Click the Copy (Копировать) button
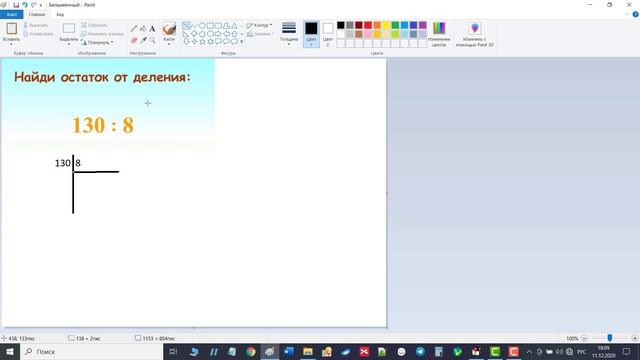 pyautogui.click(x=38, y=34)
